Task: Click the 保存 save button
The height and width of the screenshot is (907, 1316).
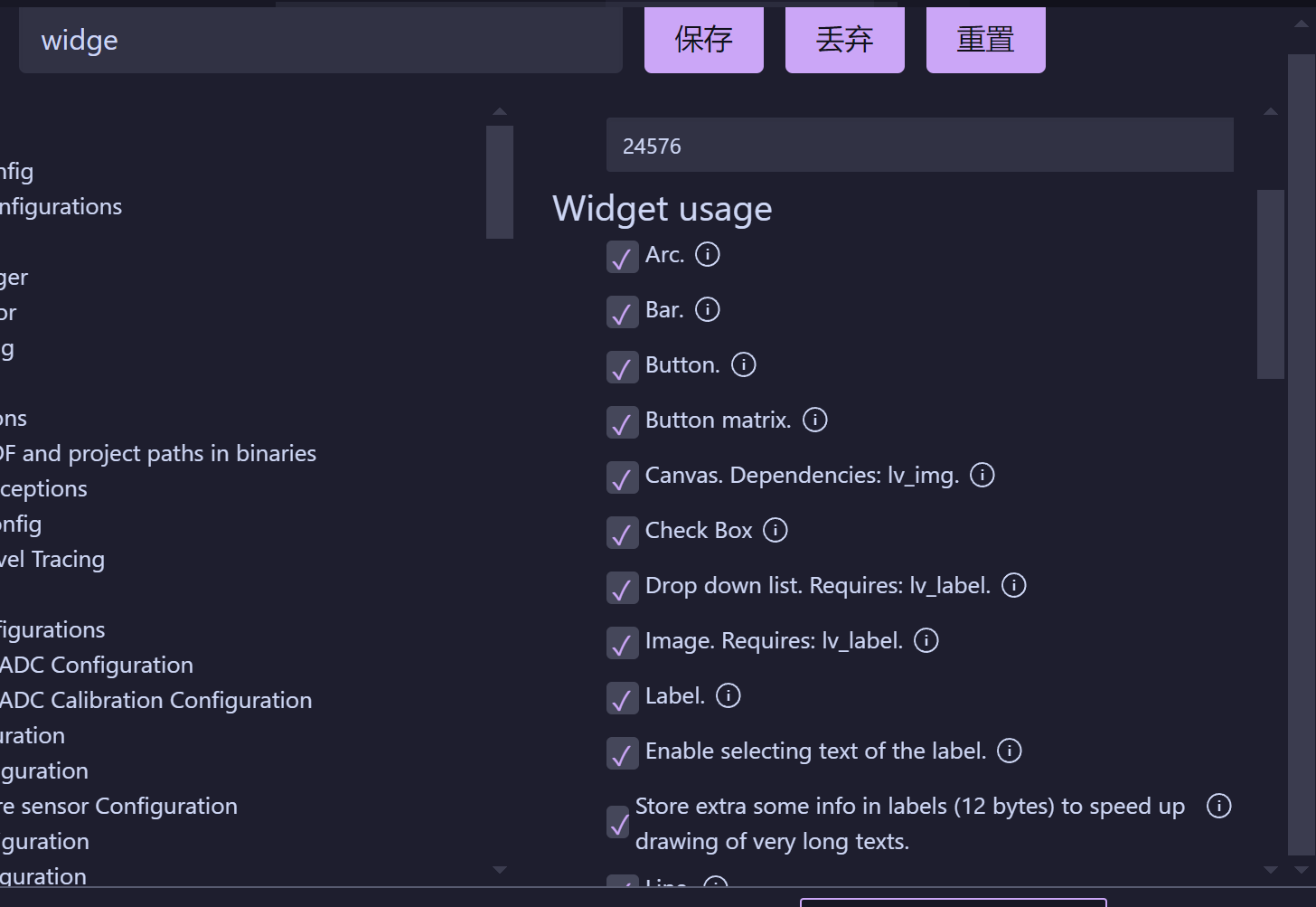Action: pyautogui.click(x=703, y=40)
